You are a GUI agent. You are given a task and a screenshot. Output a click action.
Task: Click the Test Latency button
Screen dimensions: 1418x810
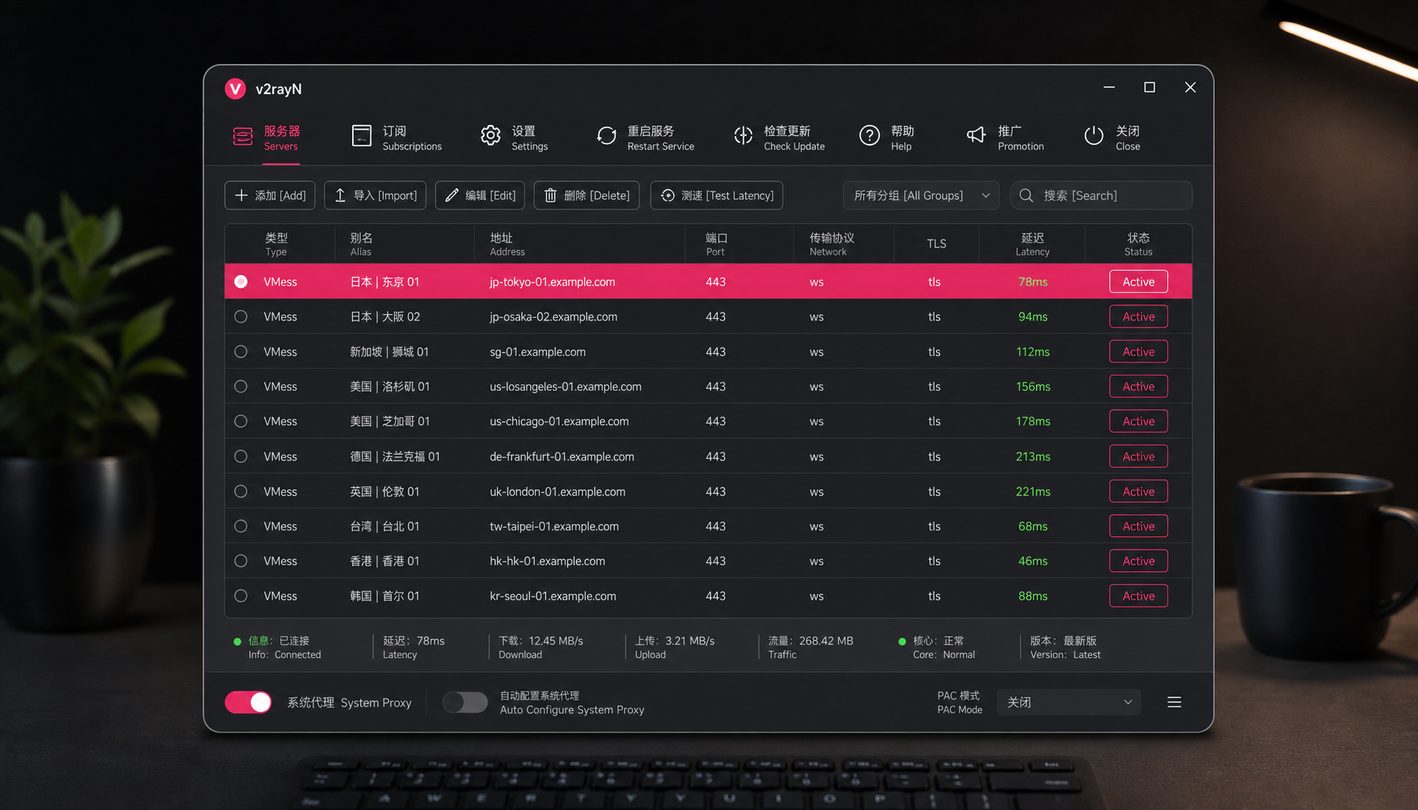717,195
